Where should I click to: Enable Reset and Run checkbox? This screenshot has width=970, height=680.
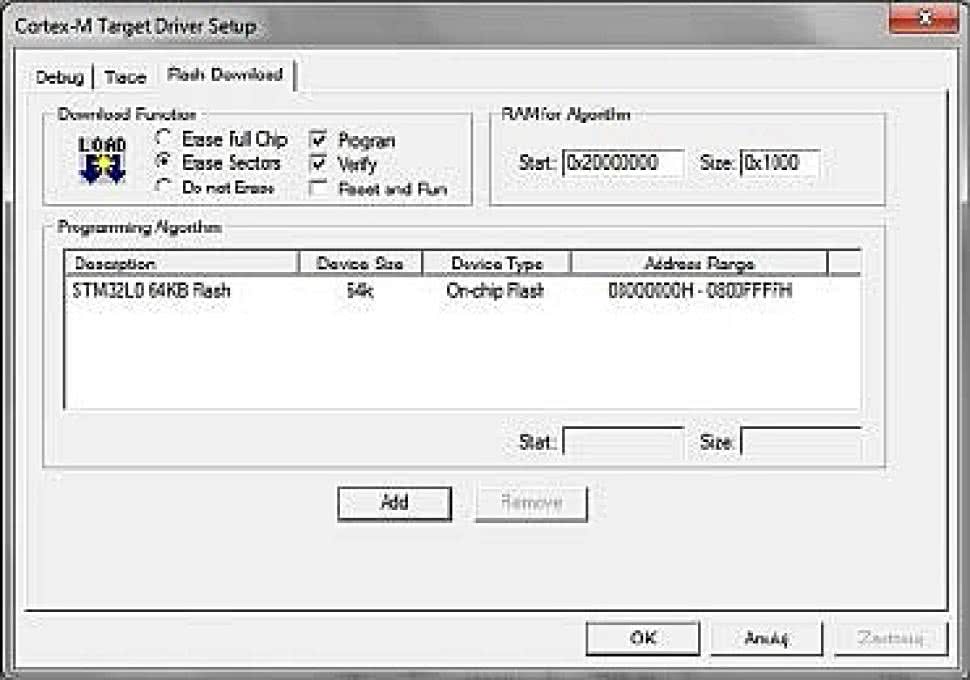point(319,188)
